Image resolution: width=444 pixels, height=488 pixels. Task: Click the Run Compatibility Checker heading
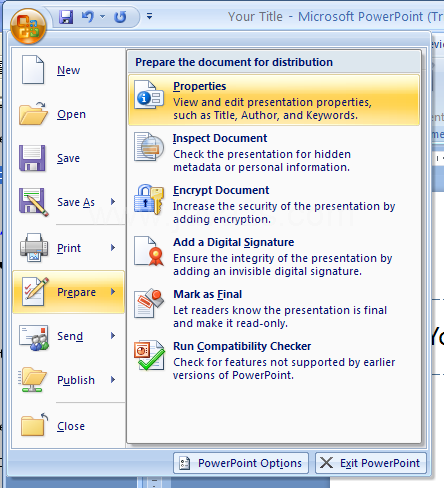(242, 346)
